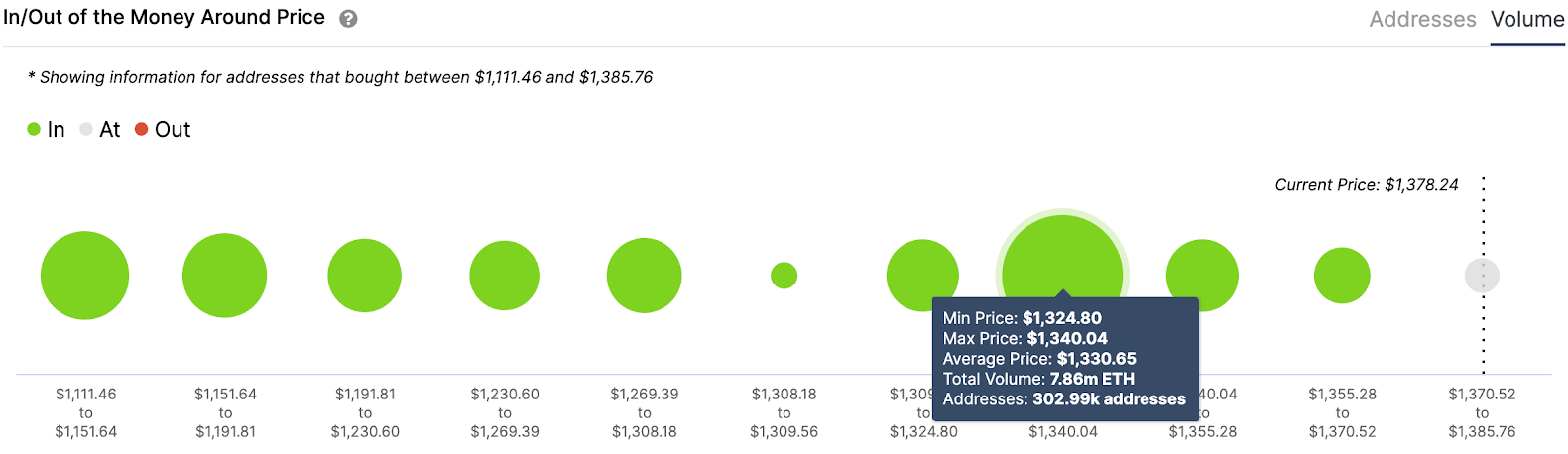Screen dimensions: 1568x454
Task: Switch to the Addresses tab
Action: (x=1421, y=19)
